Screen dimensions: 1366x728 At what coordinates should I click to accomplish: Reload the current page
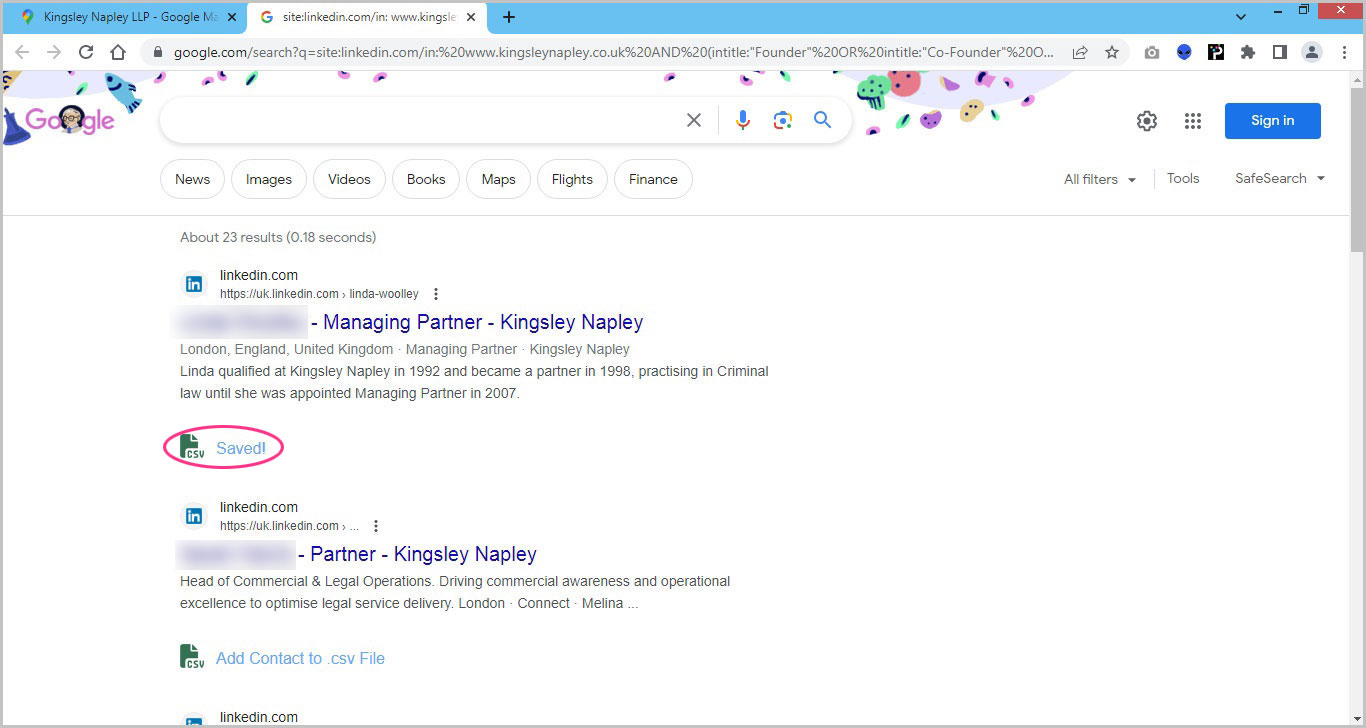pyautogui.click(x=86, y=52)
